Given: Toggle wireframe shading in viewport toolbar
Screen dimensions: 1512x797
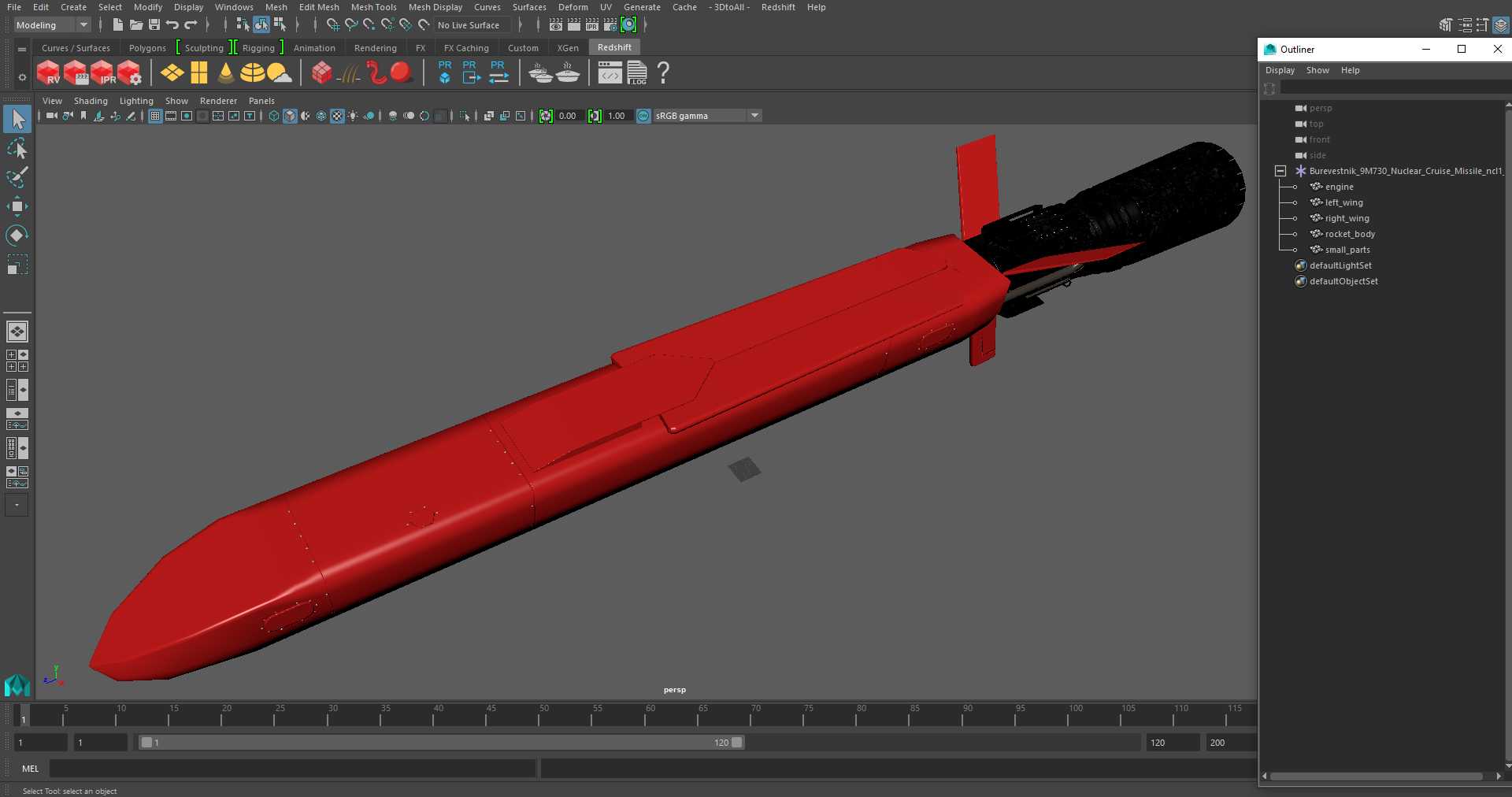Looking at the screenshot, I should click(274, 116).
